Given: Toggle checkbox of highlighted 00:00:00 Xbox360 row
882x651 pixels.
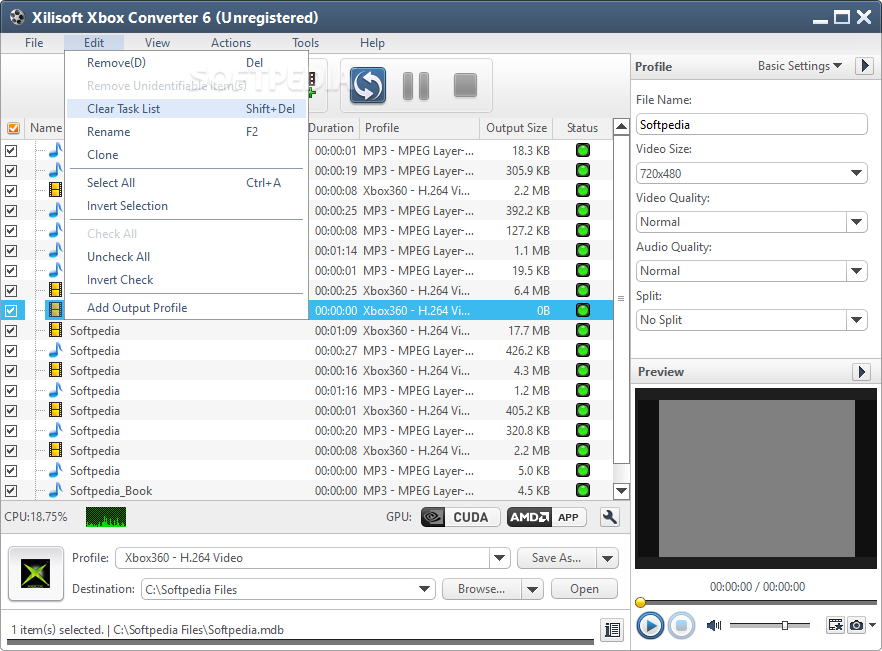Looking at the screenshot, I should pyautogui.click(x=11, y=311).
